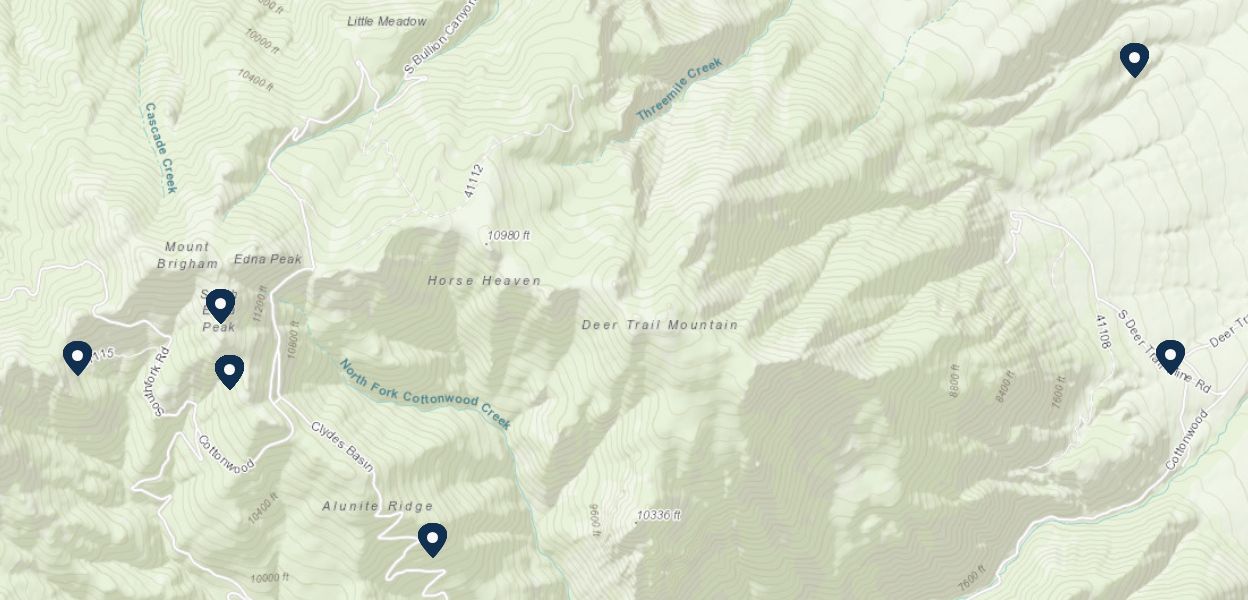Screen dimensions: 1248x600
Task: Click the Mount Brigham label
Action: (187, 255)
